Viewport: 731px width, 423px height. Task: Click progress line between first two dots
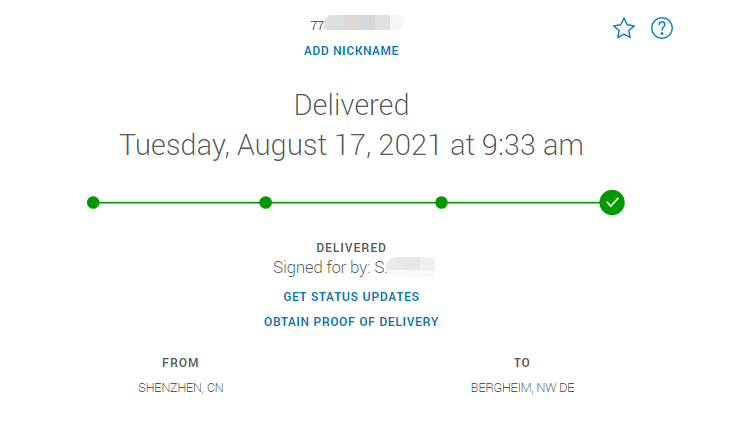click(x=179, y=202)
